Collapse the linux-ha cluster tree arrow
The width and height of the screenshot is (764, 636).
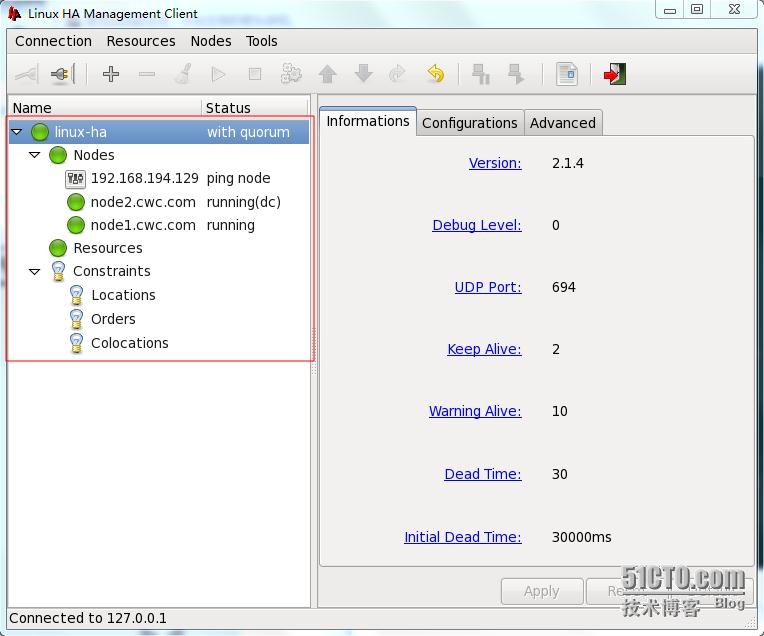click(x=17, y=132)
